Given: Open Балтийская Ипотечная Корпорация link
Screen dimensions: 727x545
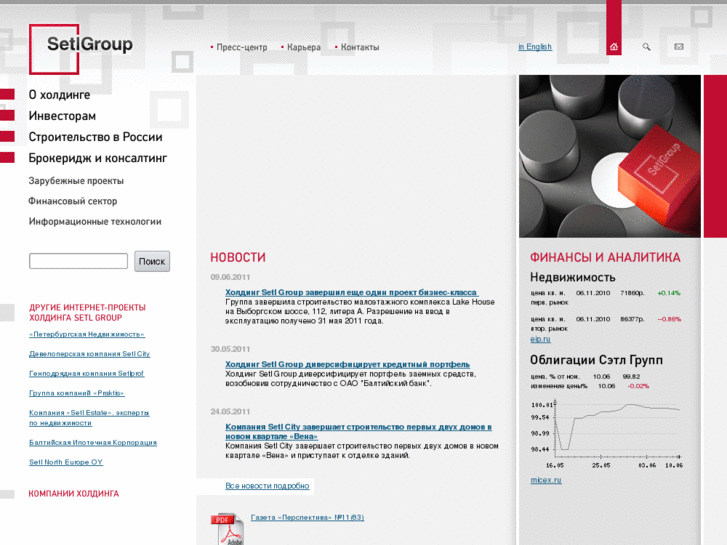Looking at the screenshot, I should tap(93, 442).
